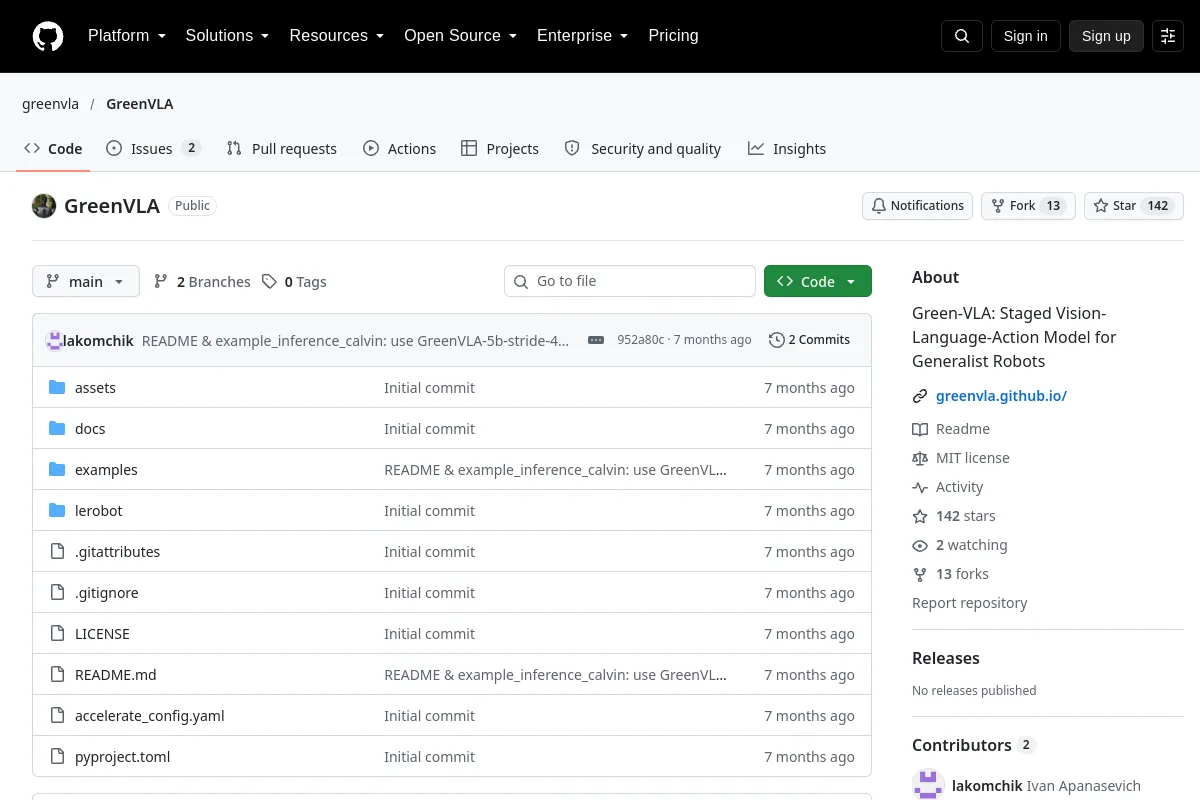Click the eye icon next to 2 watching

(920, 545)
